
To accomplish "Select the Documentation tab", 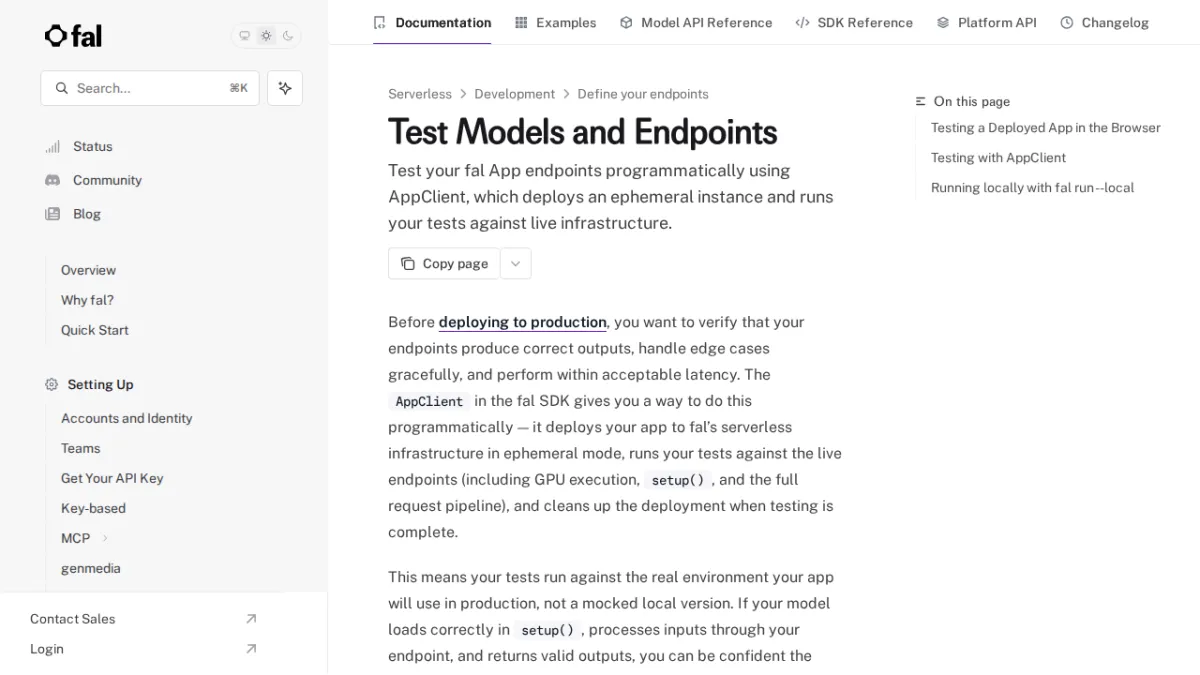I will point(432,22).
